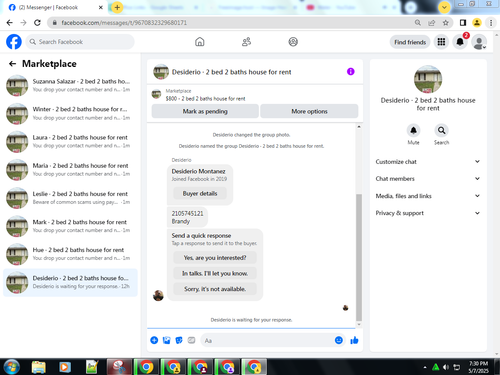This screenshot has width=500, height=375.
Task: Select Desiderio conversation in list
Action: coord(70,282)
